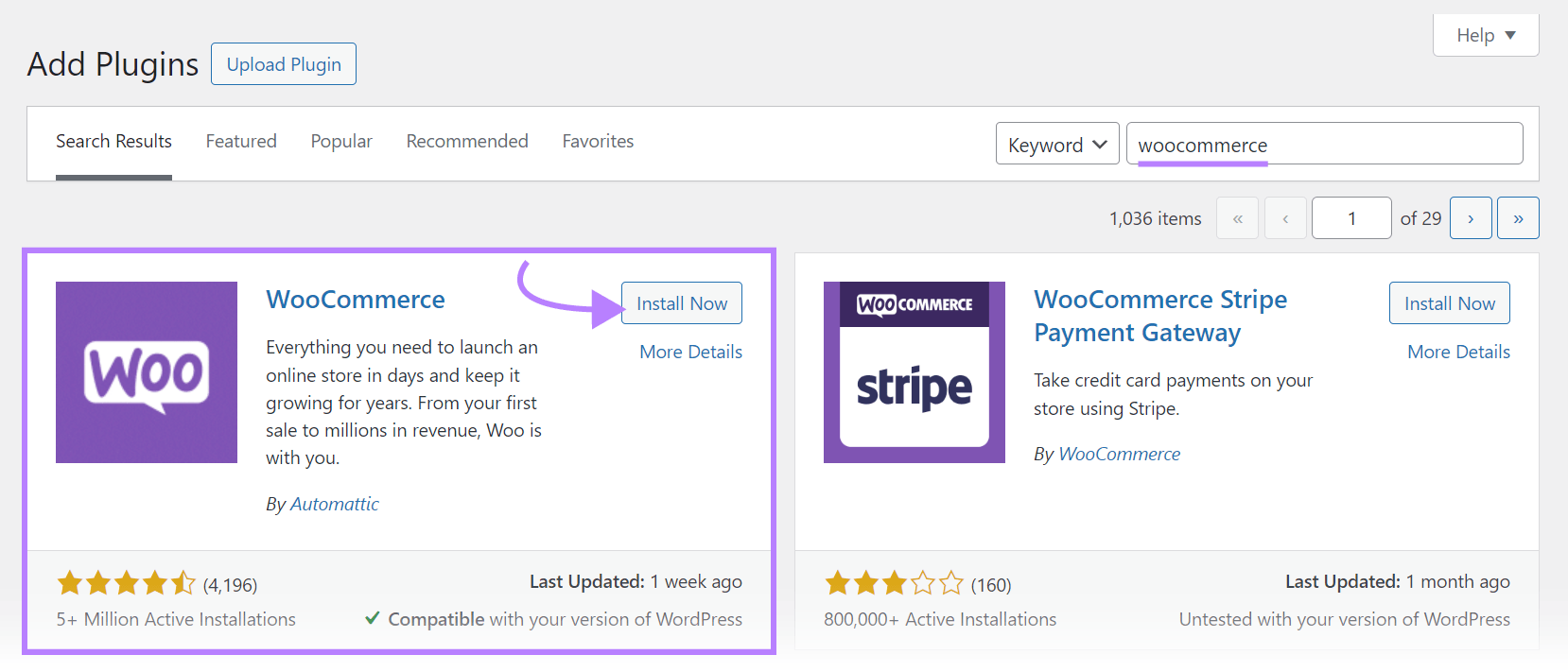Click the Stripe Gateway star rating

894,583
